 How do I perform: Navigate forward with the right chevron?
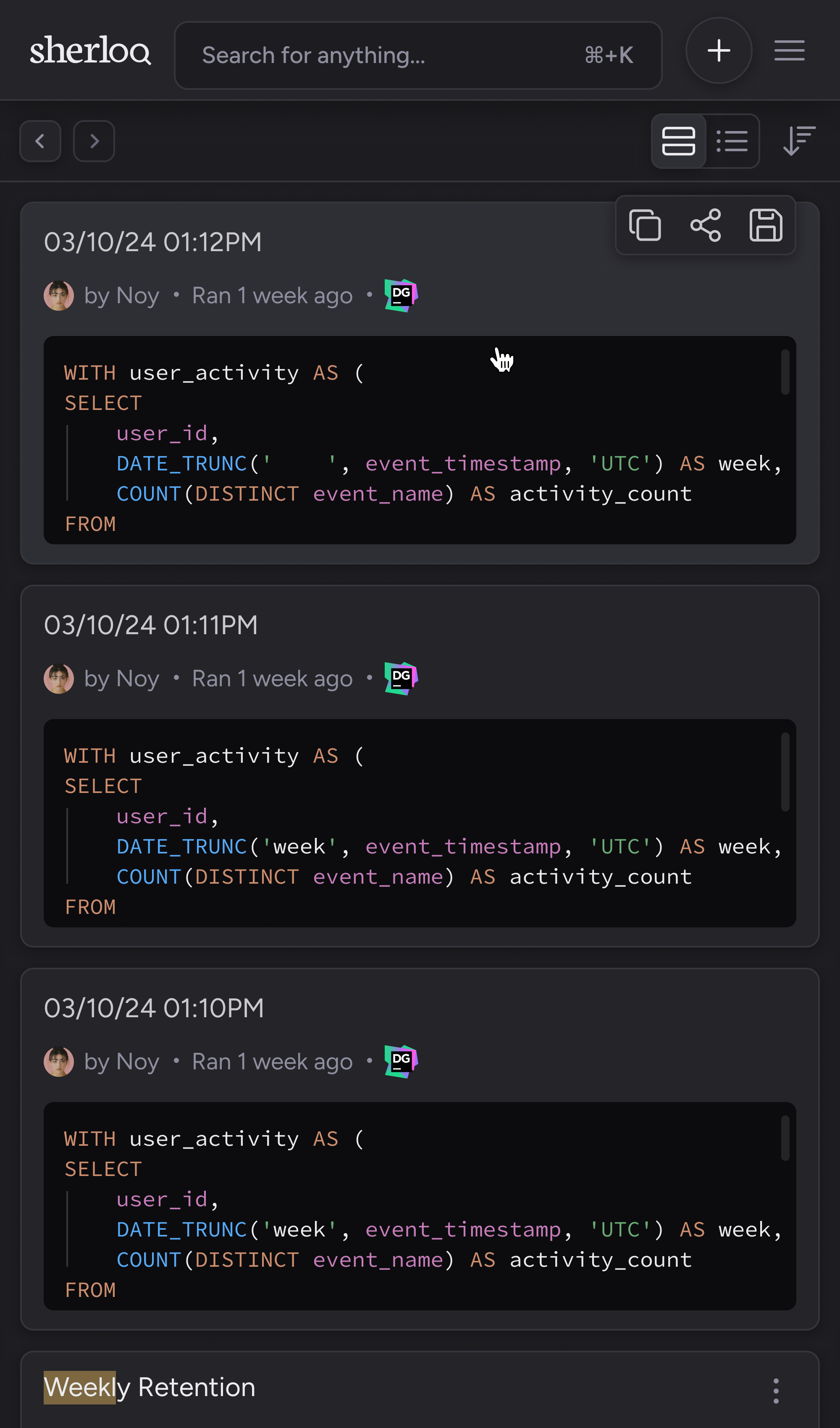(94, 141)
